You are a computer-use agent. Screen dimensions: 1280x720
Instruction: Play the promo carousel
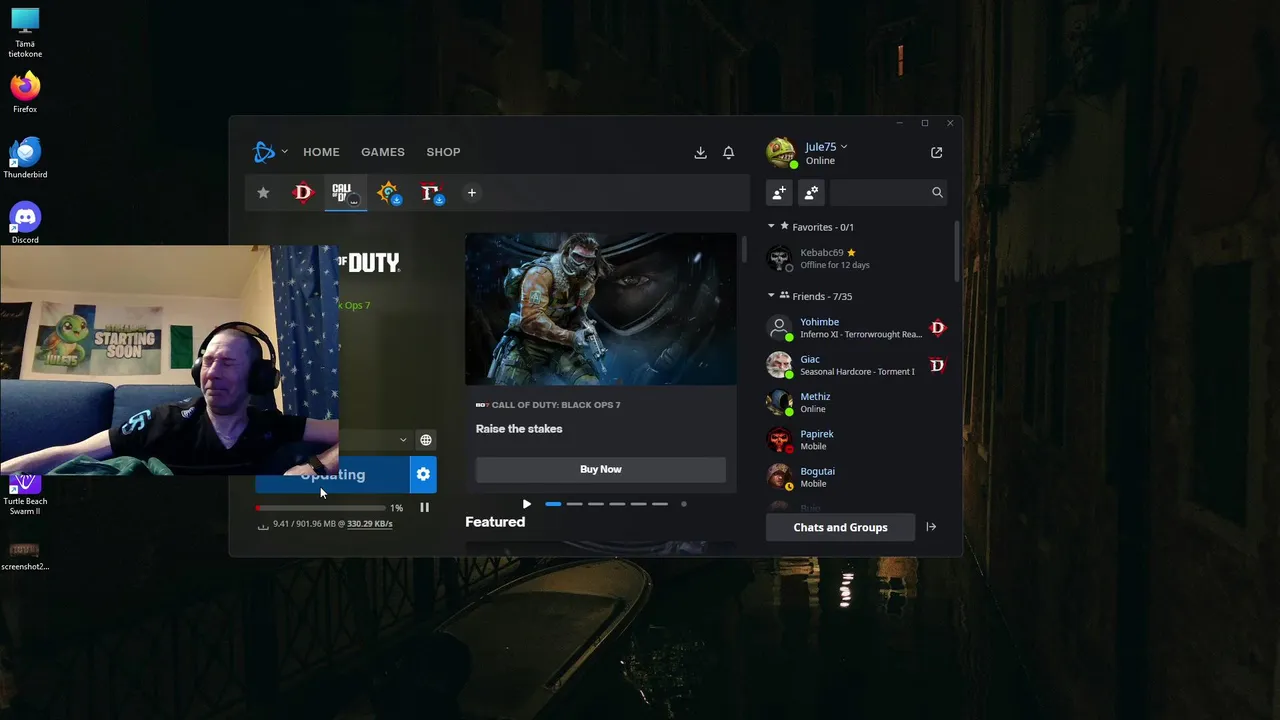[x=526, y=504]
